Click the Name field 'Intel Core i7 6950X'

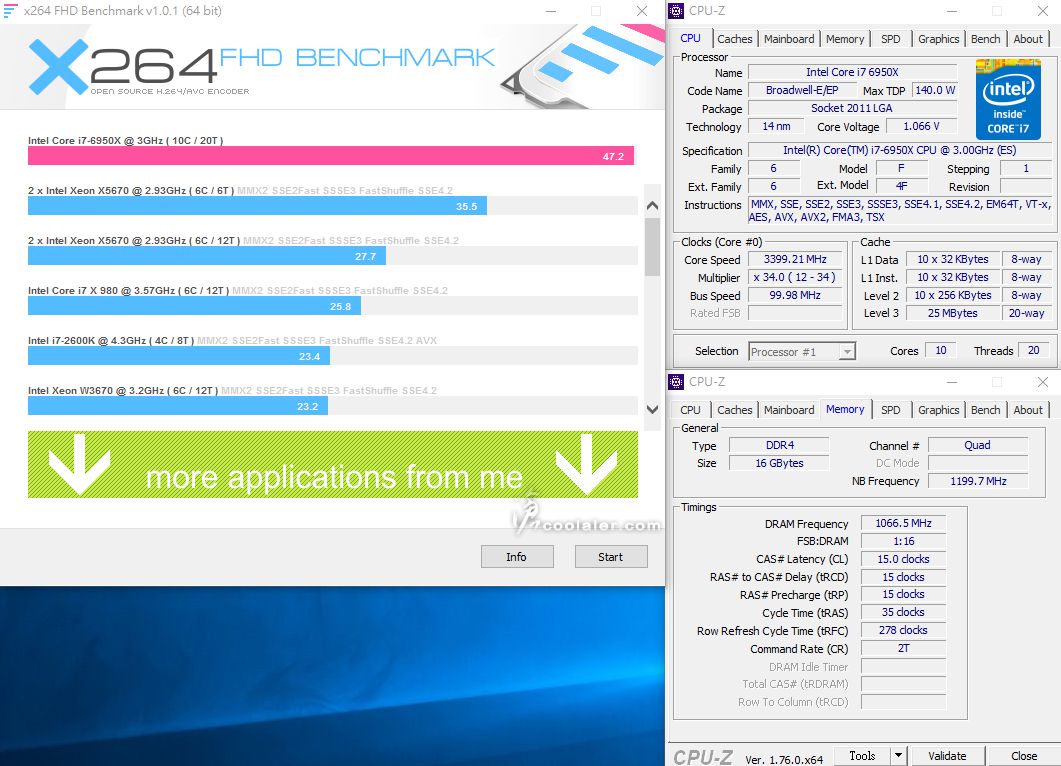point(853,72)
